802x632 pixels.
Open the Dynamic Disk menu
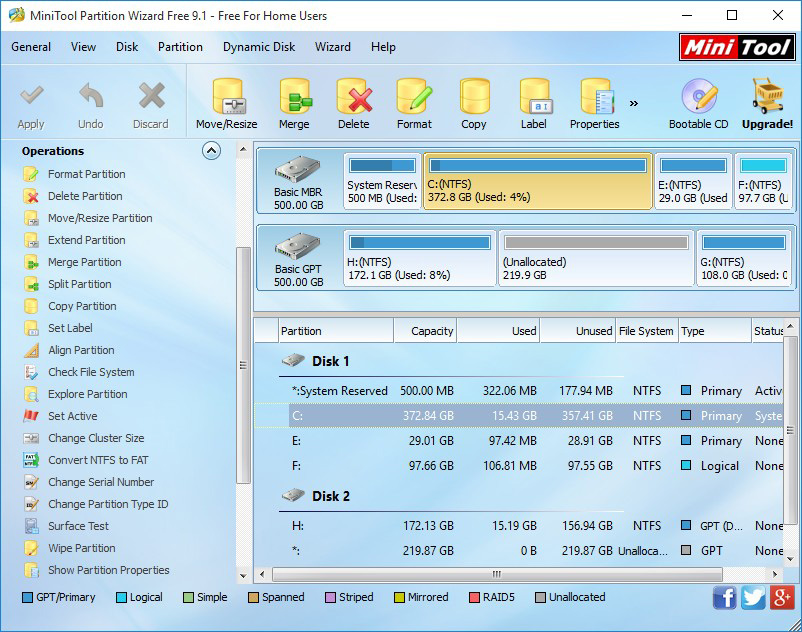259,47
